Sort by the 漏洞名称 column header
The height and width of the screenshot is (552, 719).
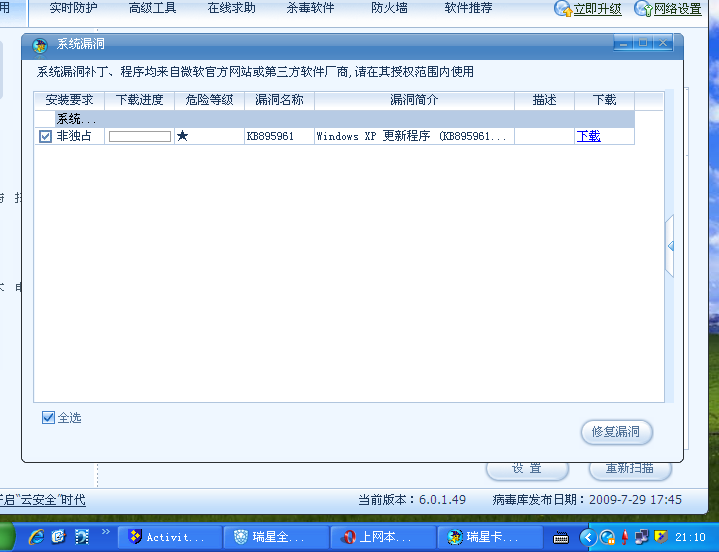click(279, 100)
